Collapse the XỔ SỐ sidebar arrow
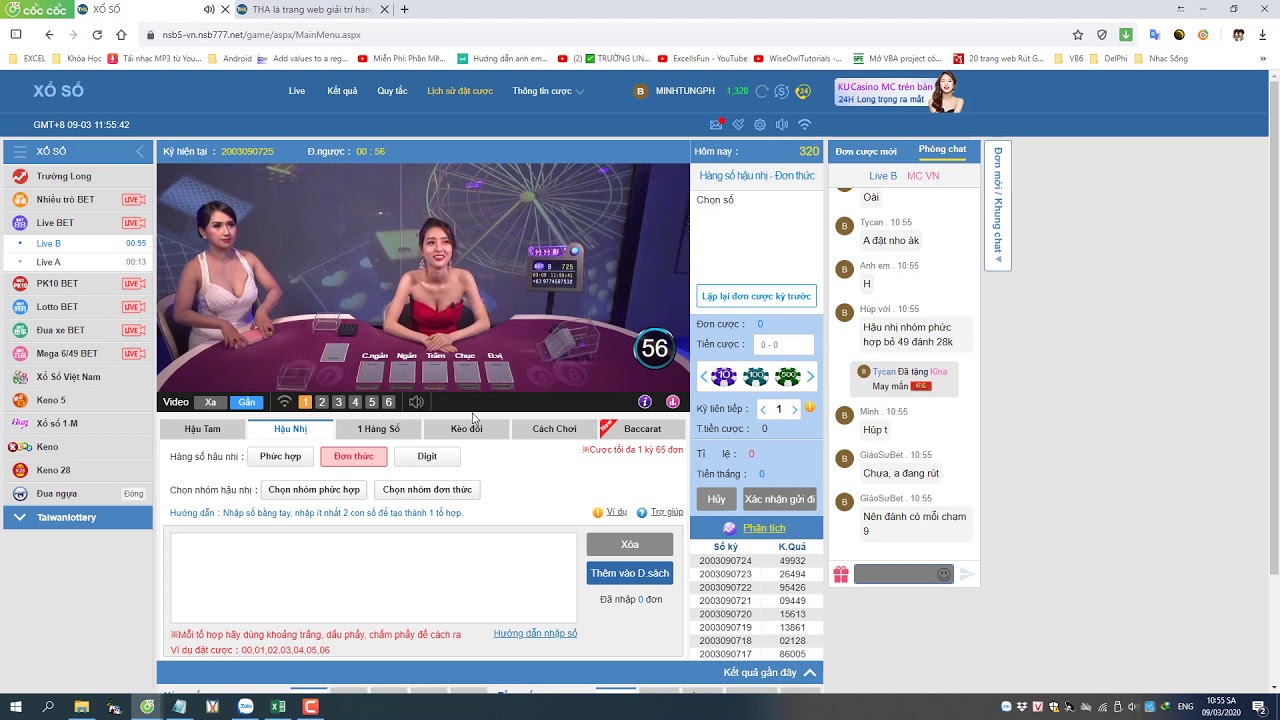 click(x=140, y=151)
